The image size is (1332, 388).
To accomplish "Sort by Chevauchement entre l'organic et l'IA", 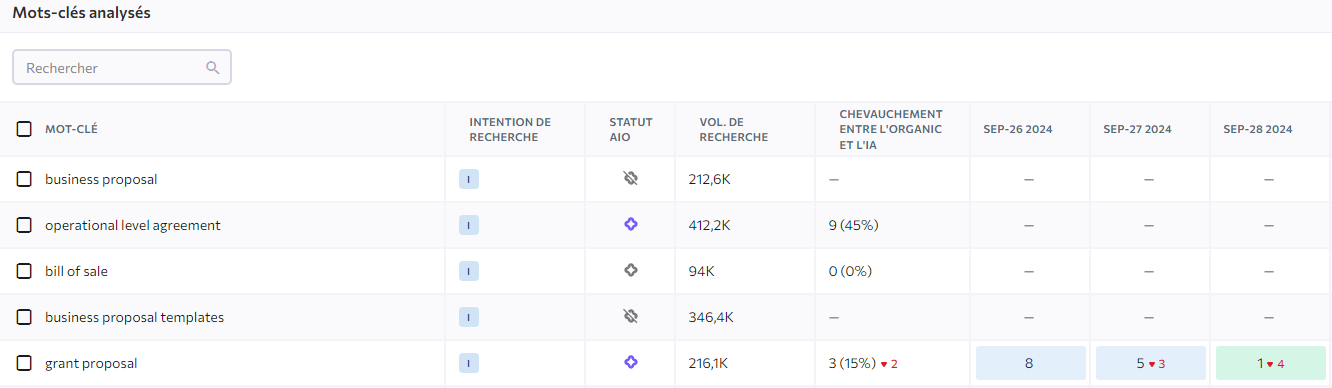I will click(x=891, y=129).
